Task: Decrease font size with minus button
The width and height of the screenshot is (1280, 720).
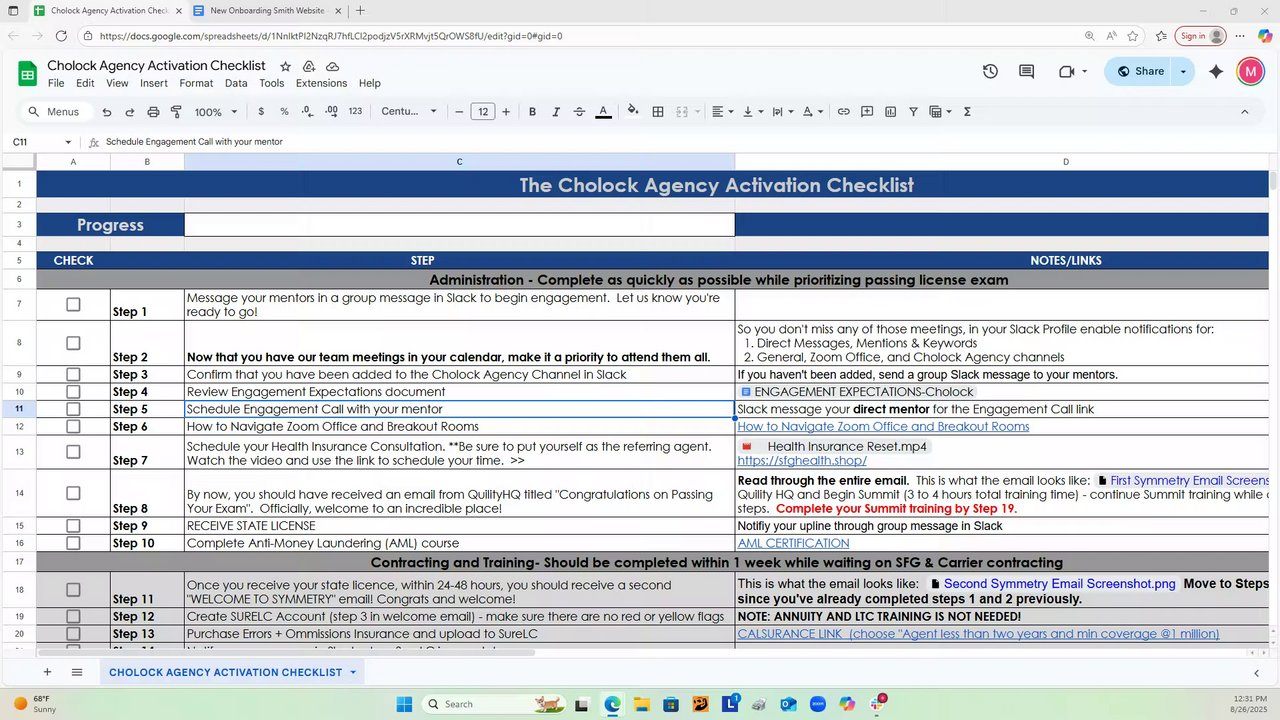Action: click(x=459, y=112)
